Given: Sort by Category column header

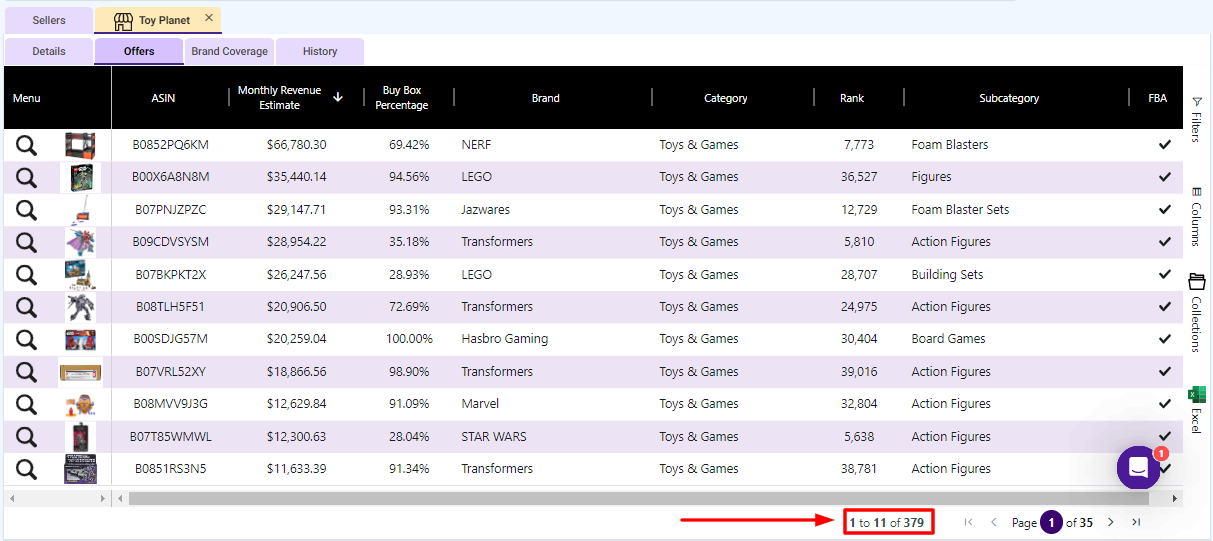Looking at the screenshot, I should (725, 98).
